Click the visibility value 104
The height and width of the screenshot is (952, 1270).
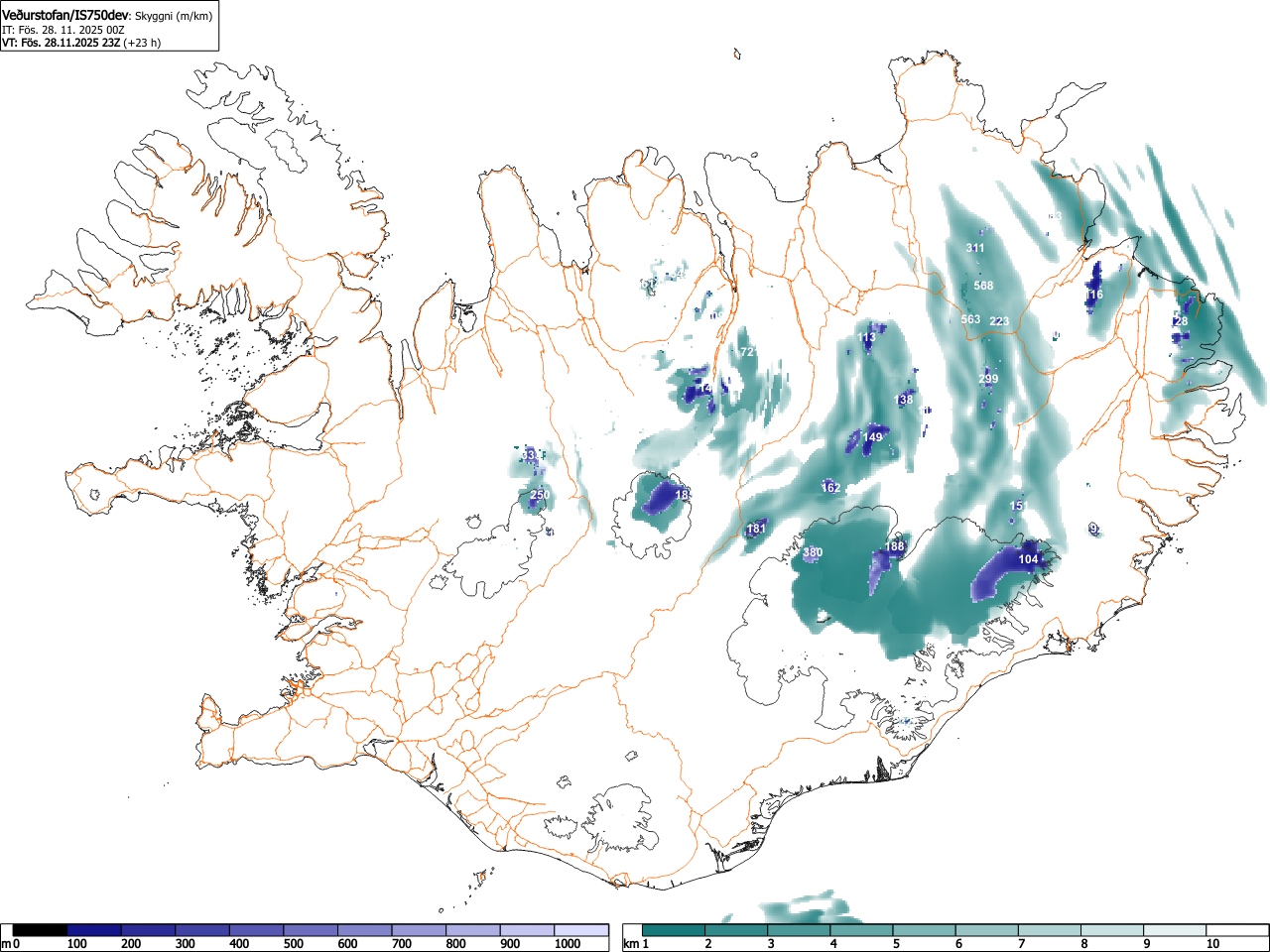point(1028,559)
